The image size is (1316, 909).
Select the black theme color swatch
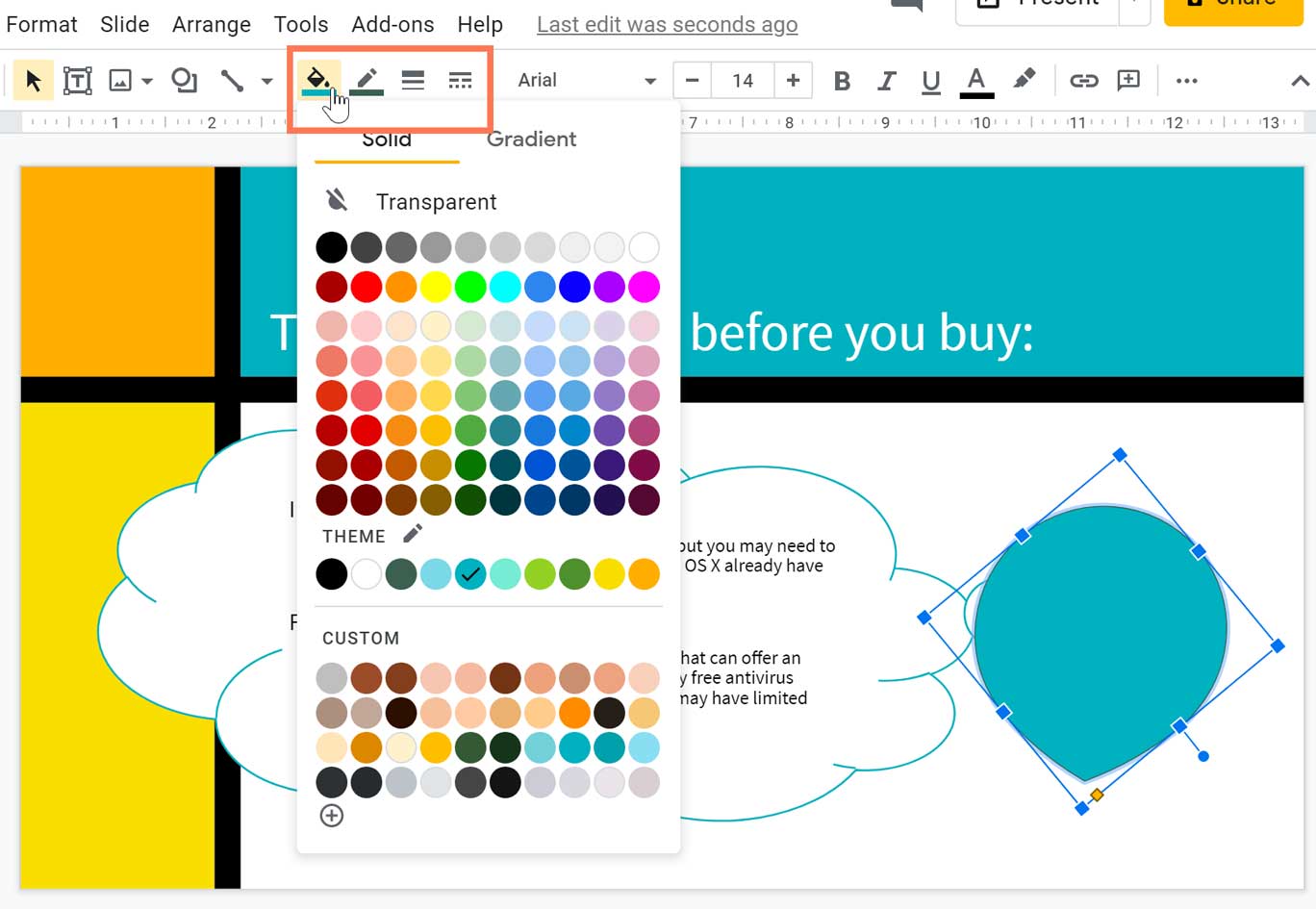[331, 573]
